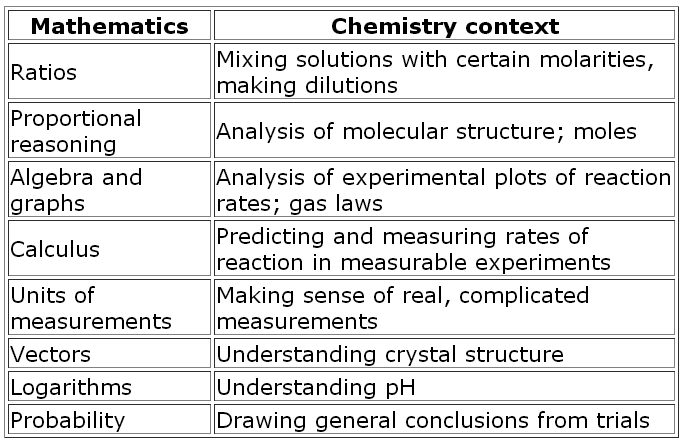Click the Mathematics column header

pos(108,26)
